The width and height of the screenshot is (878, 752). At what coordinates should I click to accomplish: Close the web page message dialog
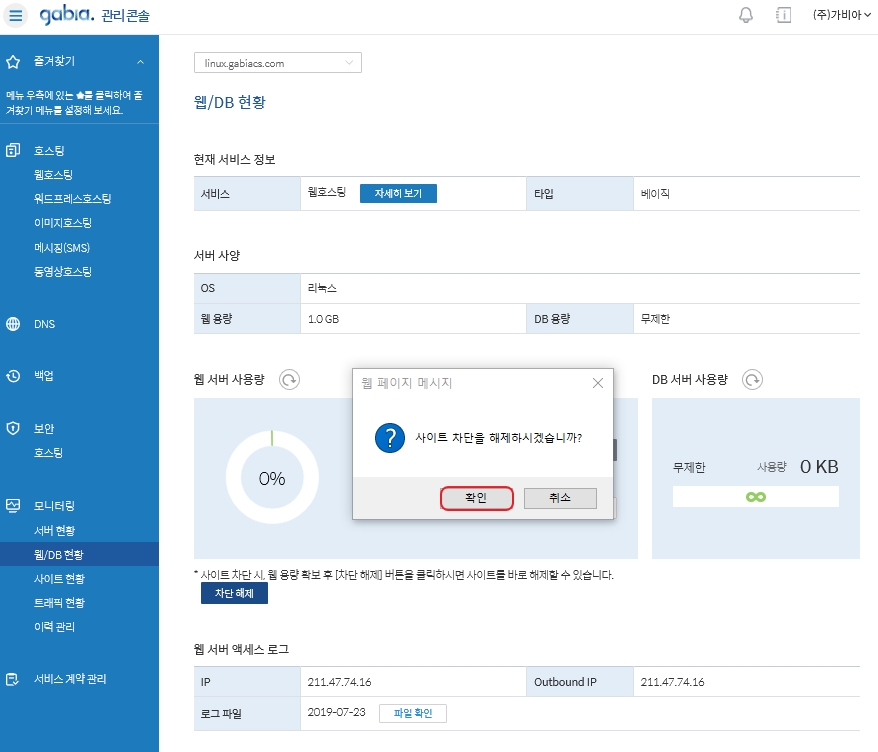point(598,383)
